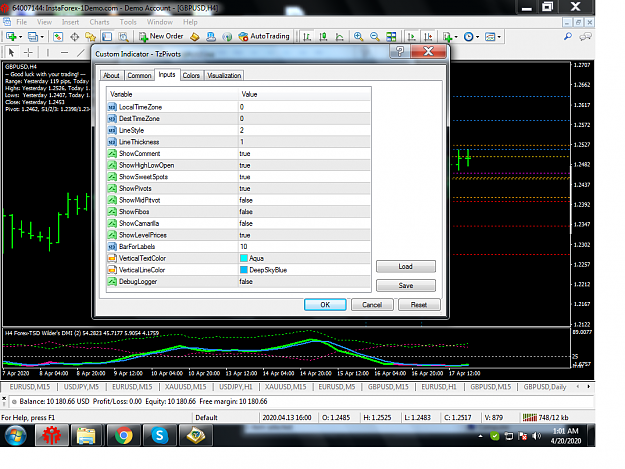
Task: Open the Indicators list dropdown
Action: click(450, 37)
